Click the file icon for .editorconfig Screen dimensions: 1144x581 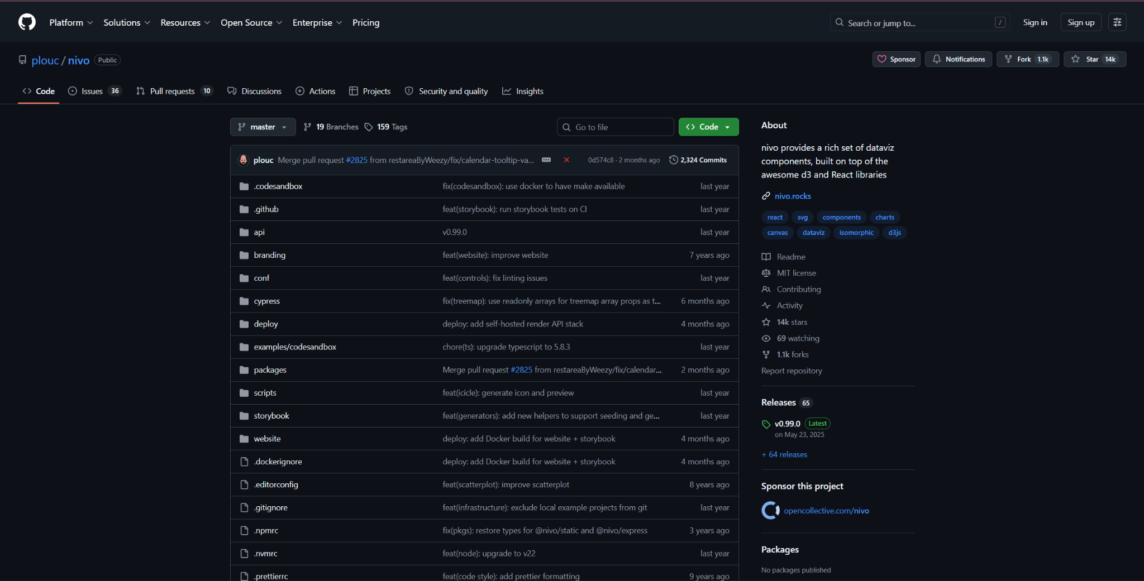point(244,485)
